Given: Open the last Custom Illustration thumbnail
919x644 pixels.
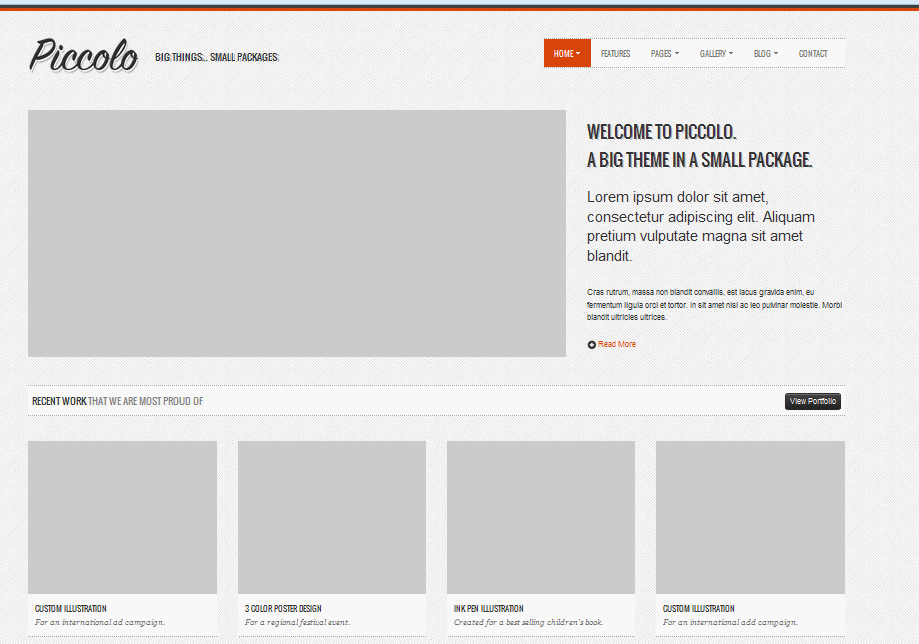Looking at the screenshot, I should pyautogui.click(x=750, y=517).
